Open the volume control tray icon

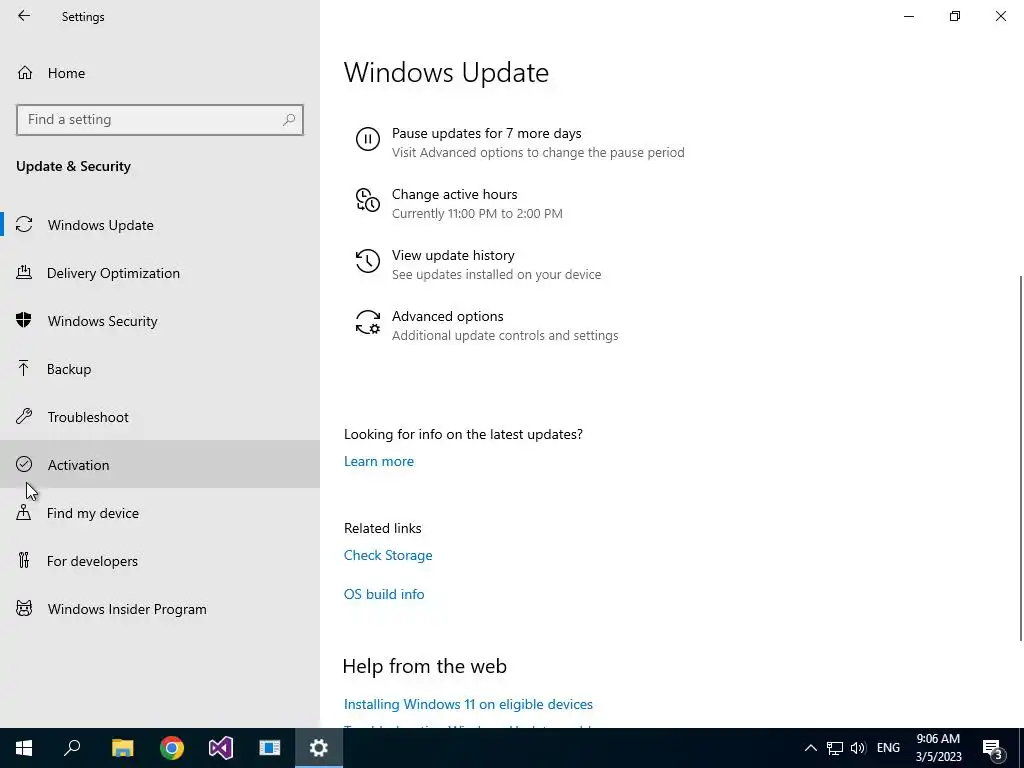pos(858,748)
